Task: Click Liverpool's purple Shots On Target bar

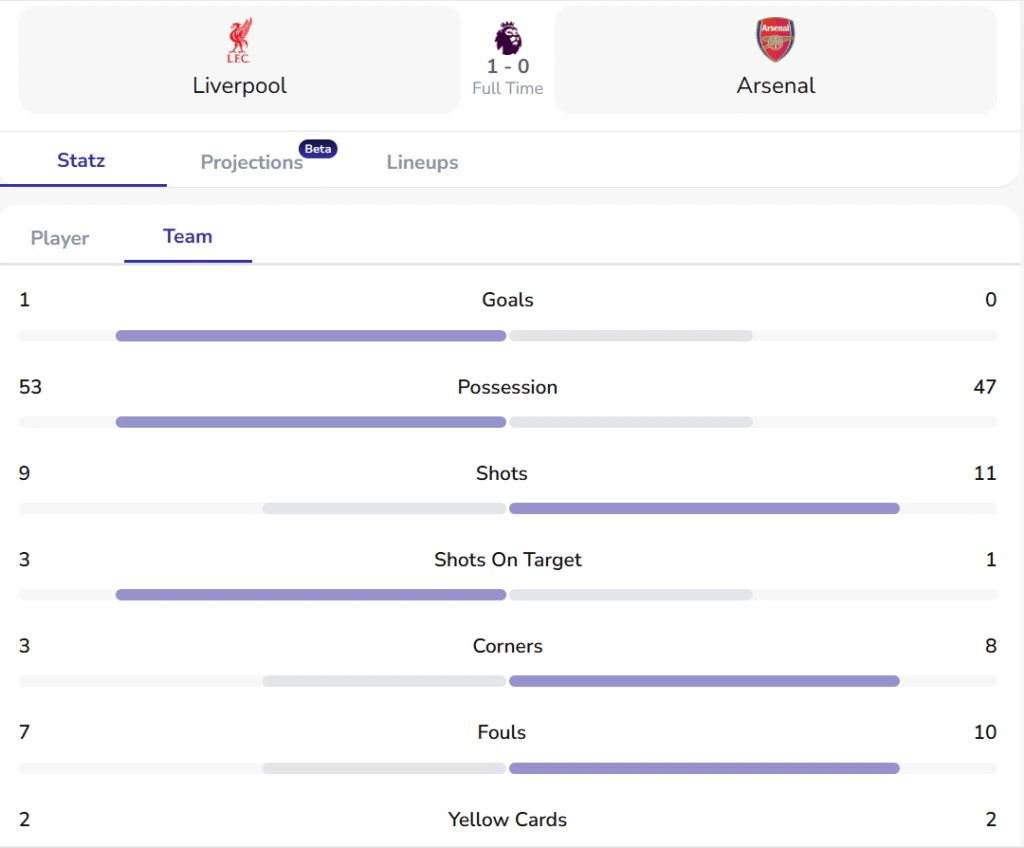Action: [x=311, y=595]
